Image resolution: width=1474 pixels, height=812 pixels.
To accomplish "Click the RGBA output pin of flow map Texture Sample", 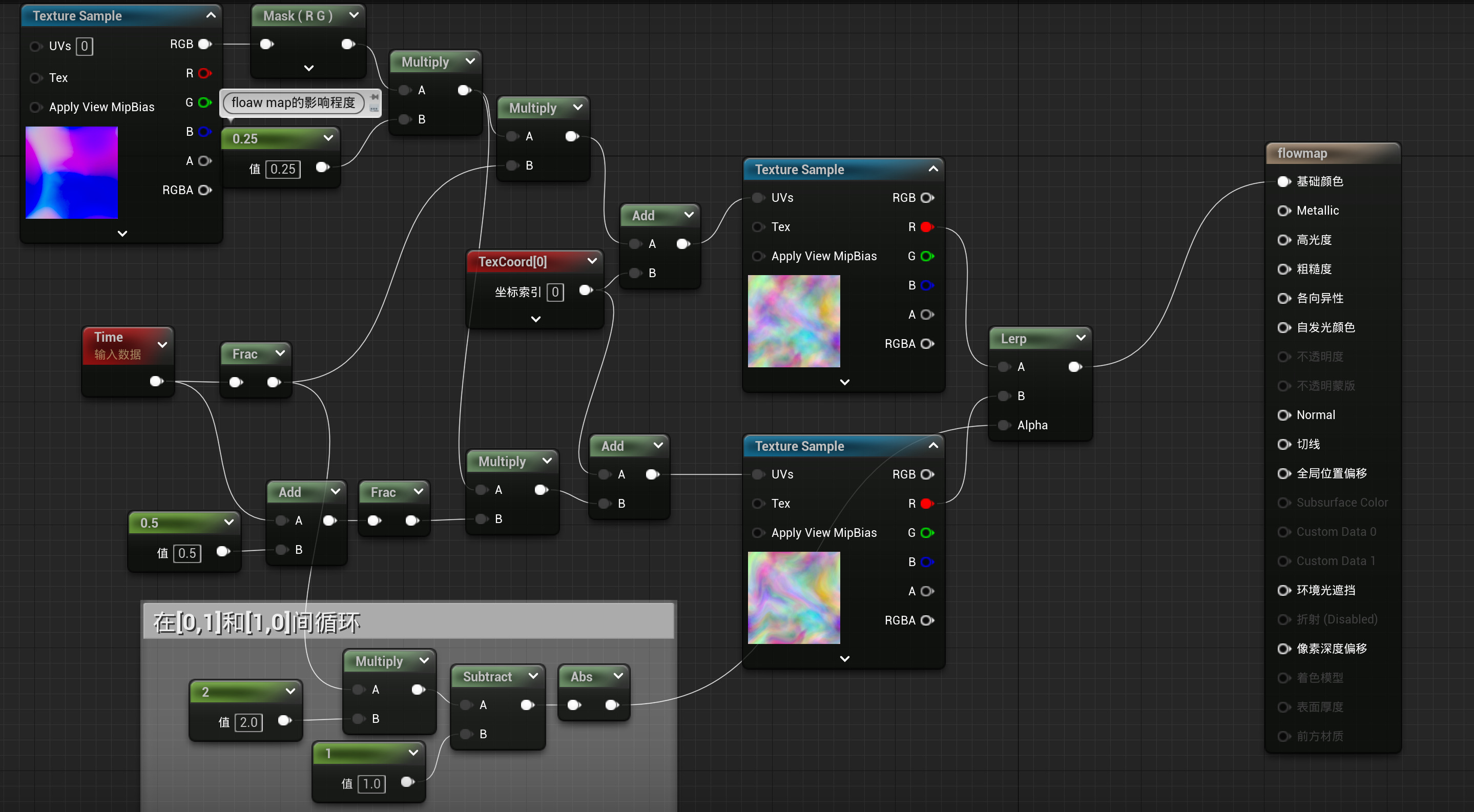I will click(x=204, y=190).
